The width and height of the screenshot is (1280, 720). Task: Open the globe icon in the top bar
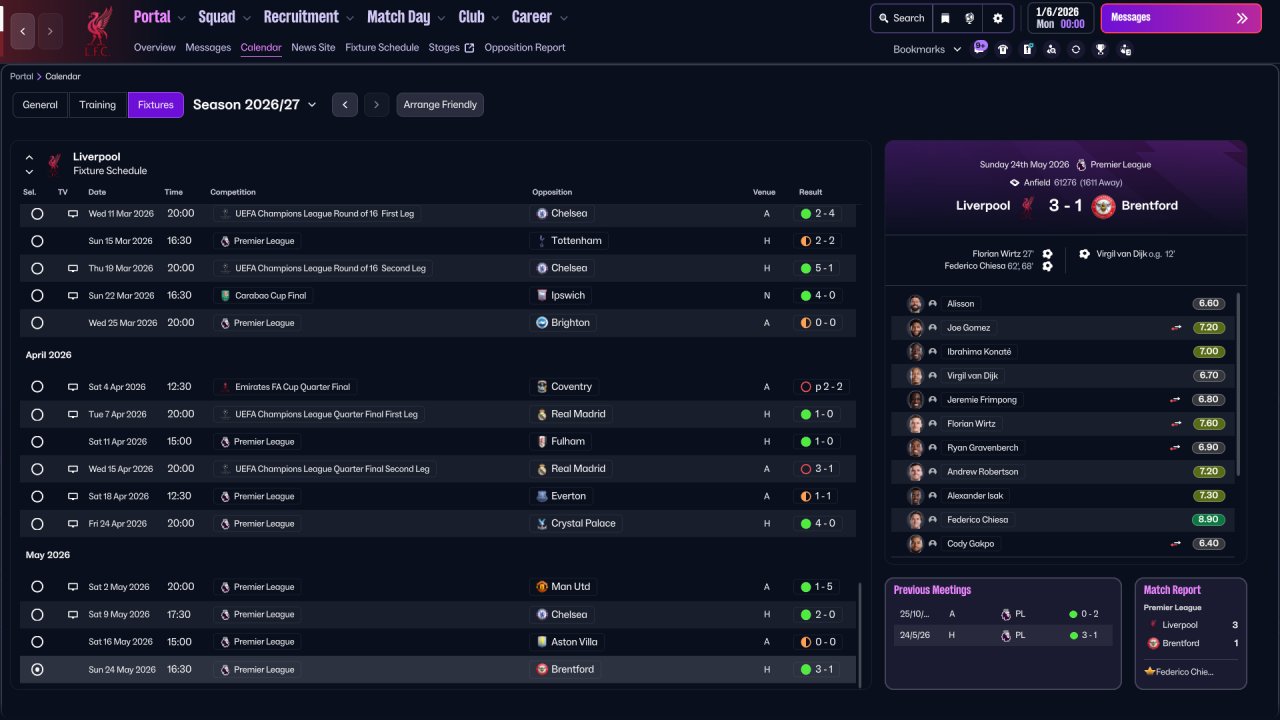tap(970, 18)
